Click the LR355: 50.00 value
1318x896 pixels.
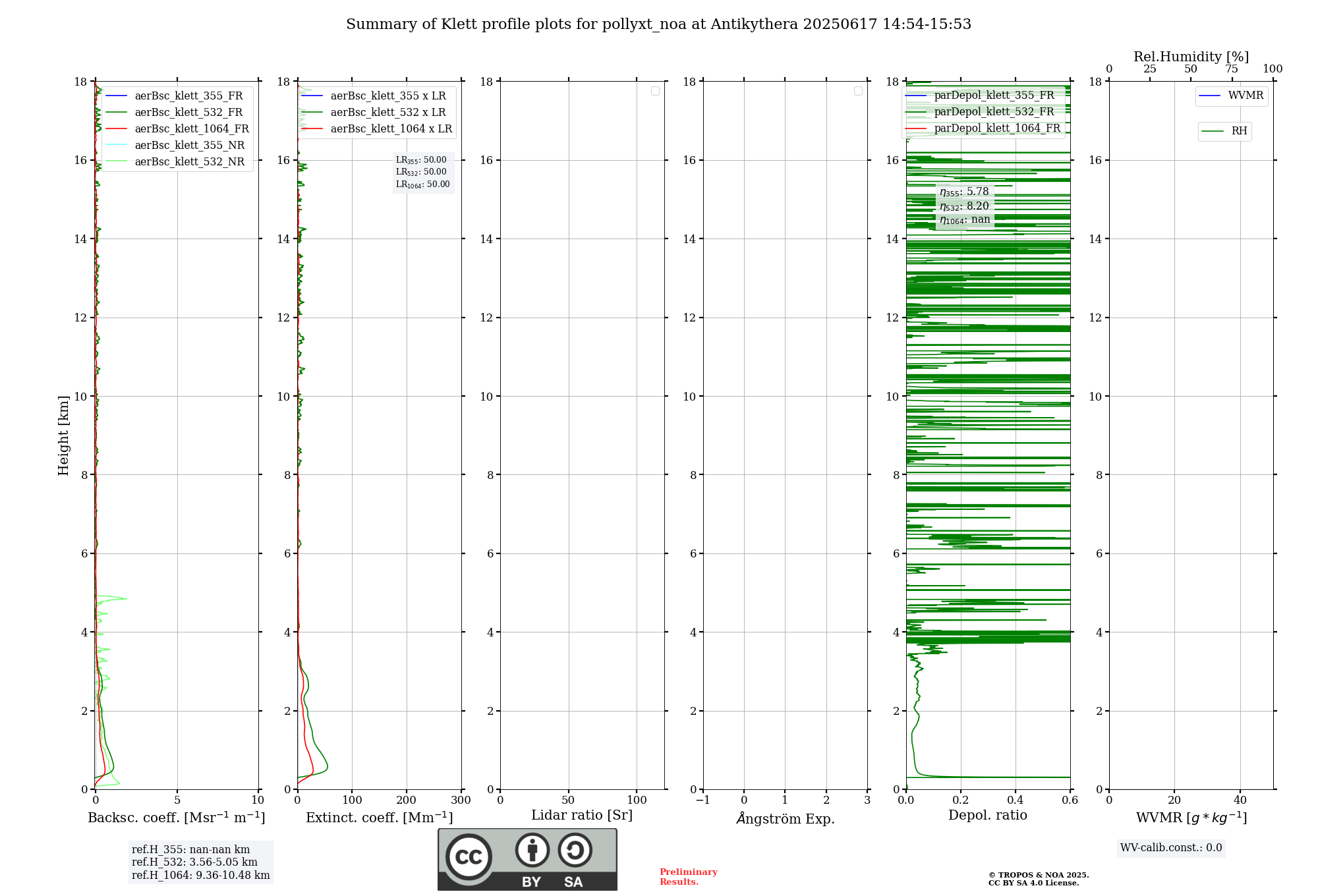point(421,160)
